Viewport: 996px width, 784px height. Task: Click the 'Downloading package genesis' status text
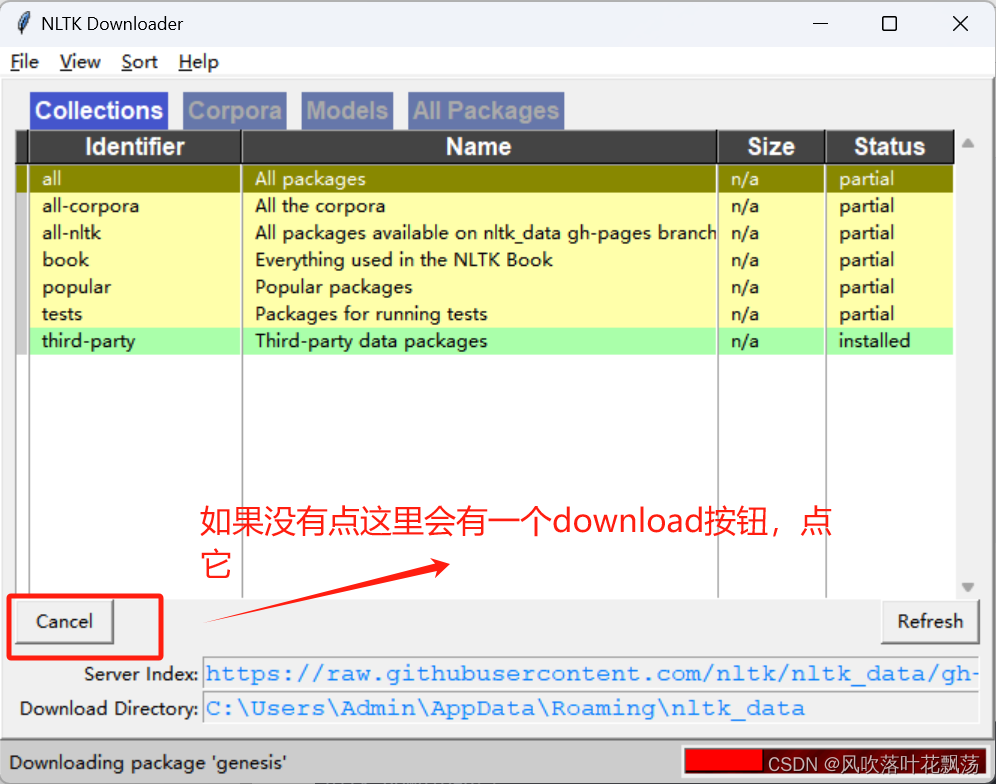(148, 762)
